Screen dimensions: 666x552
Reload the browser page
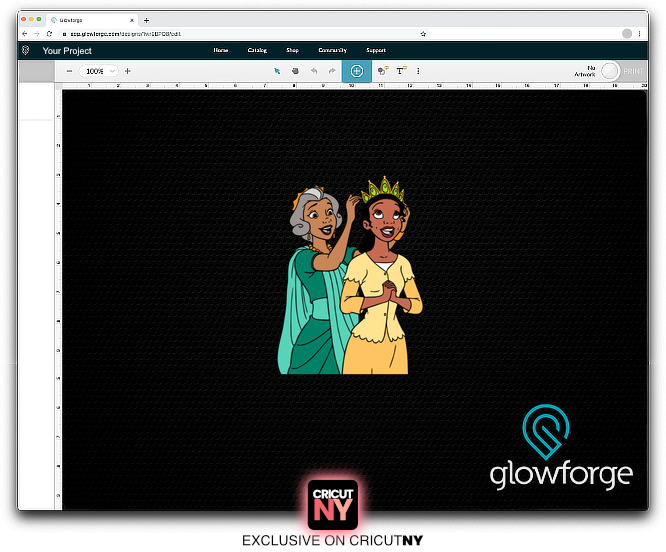click(49, 34)
